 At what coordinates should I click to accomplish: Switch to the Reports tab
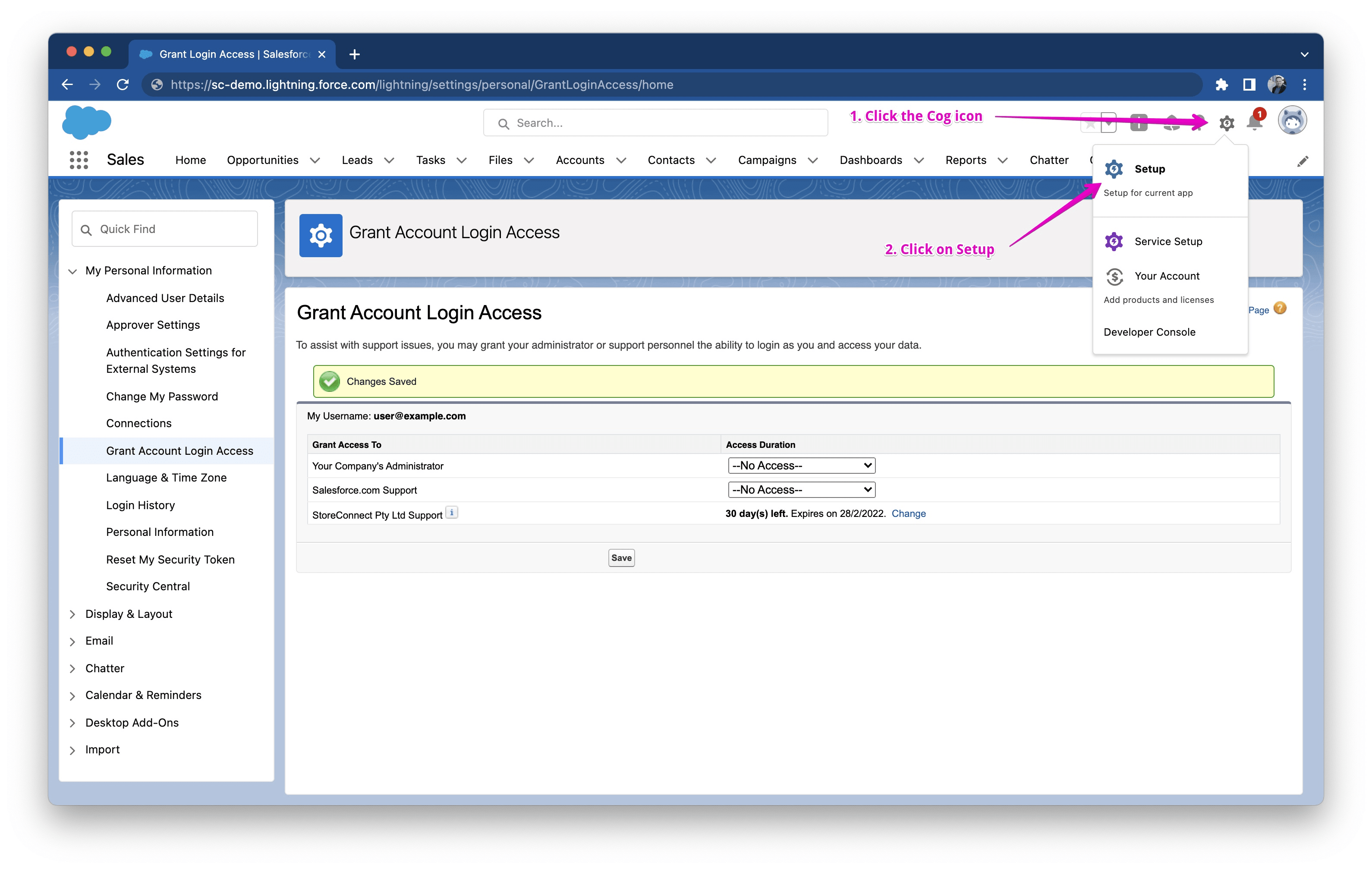(x=966, y=160)
